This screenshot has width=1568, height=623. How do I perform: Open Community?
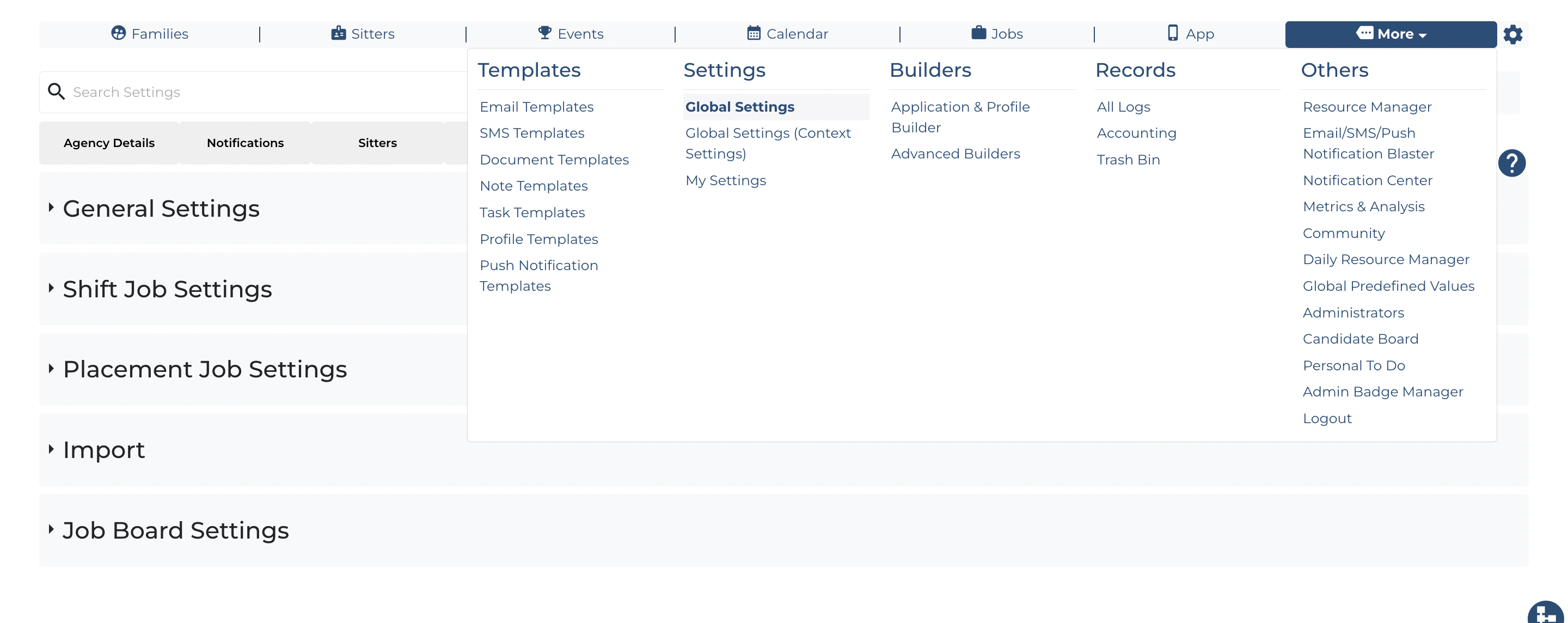(1343, 234)
